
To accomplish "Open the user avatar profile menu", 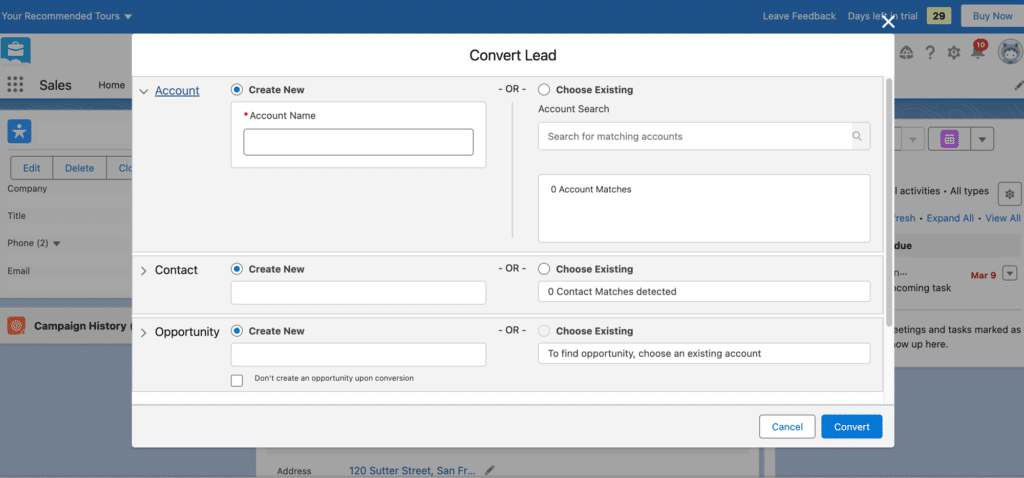I will tap(1007, 53).
